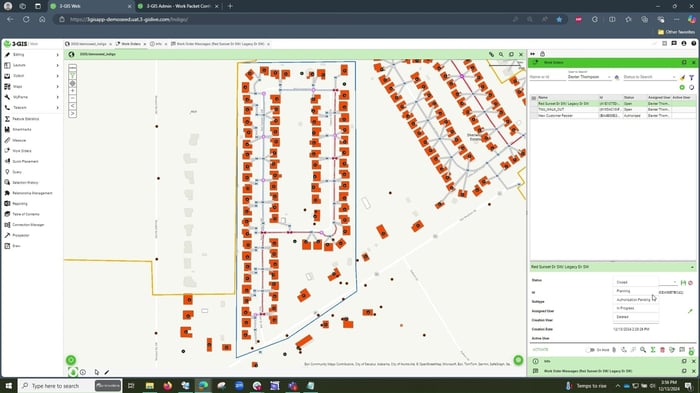Choose Authorization Pending from status list
The image size is (700, 393).
click(636, 300)
